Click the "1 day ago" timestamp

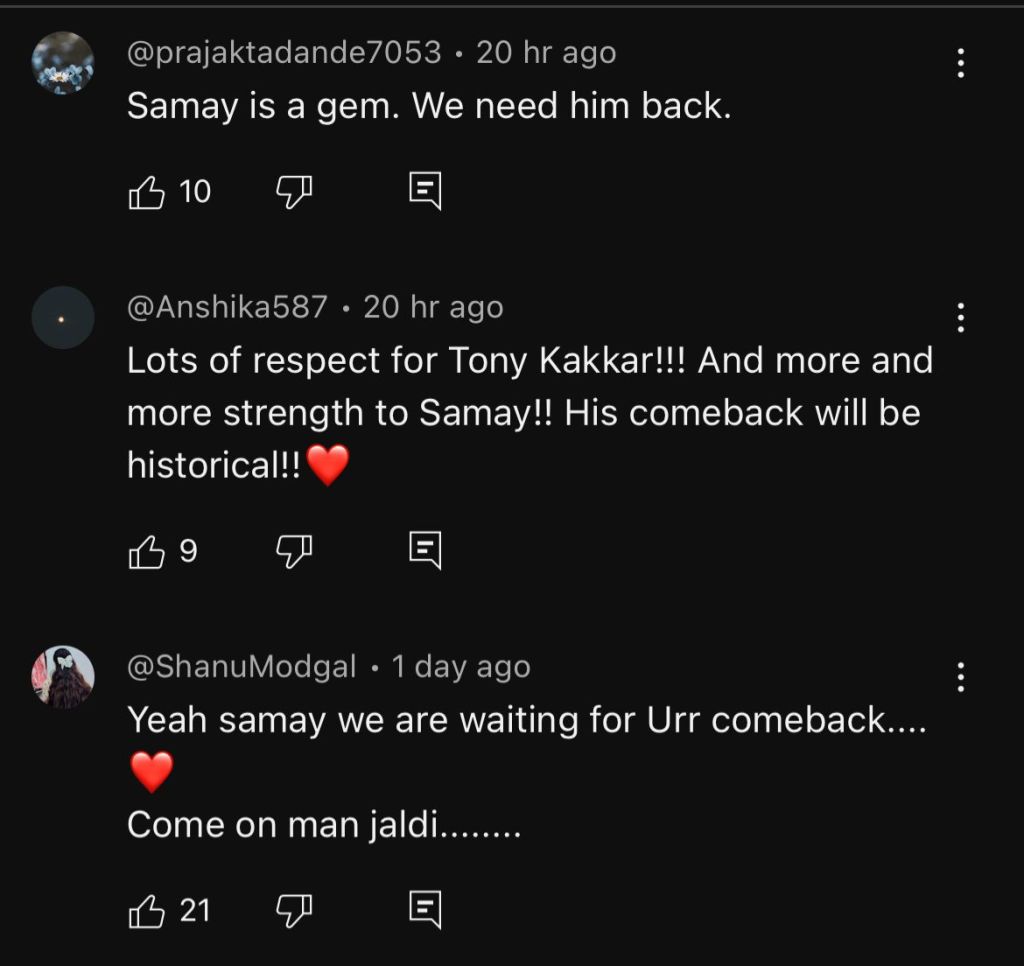tap(461, 667)
